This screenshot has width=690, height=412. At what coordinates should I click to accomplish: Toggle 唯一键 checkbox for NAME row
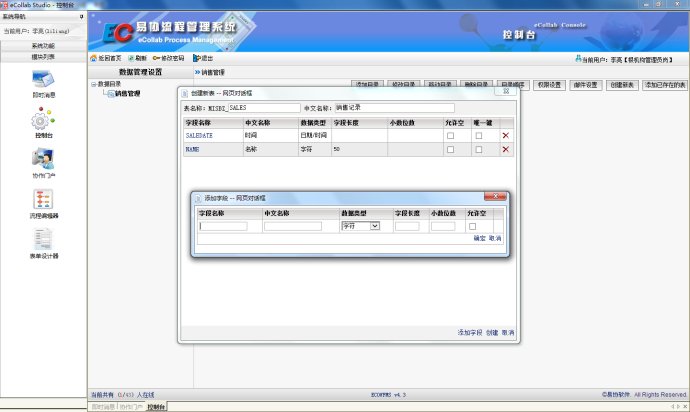click(479, 150)
